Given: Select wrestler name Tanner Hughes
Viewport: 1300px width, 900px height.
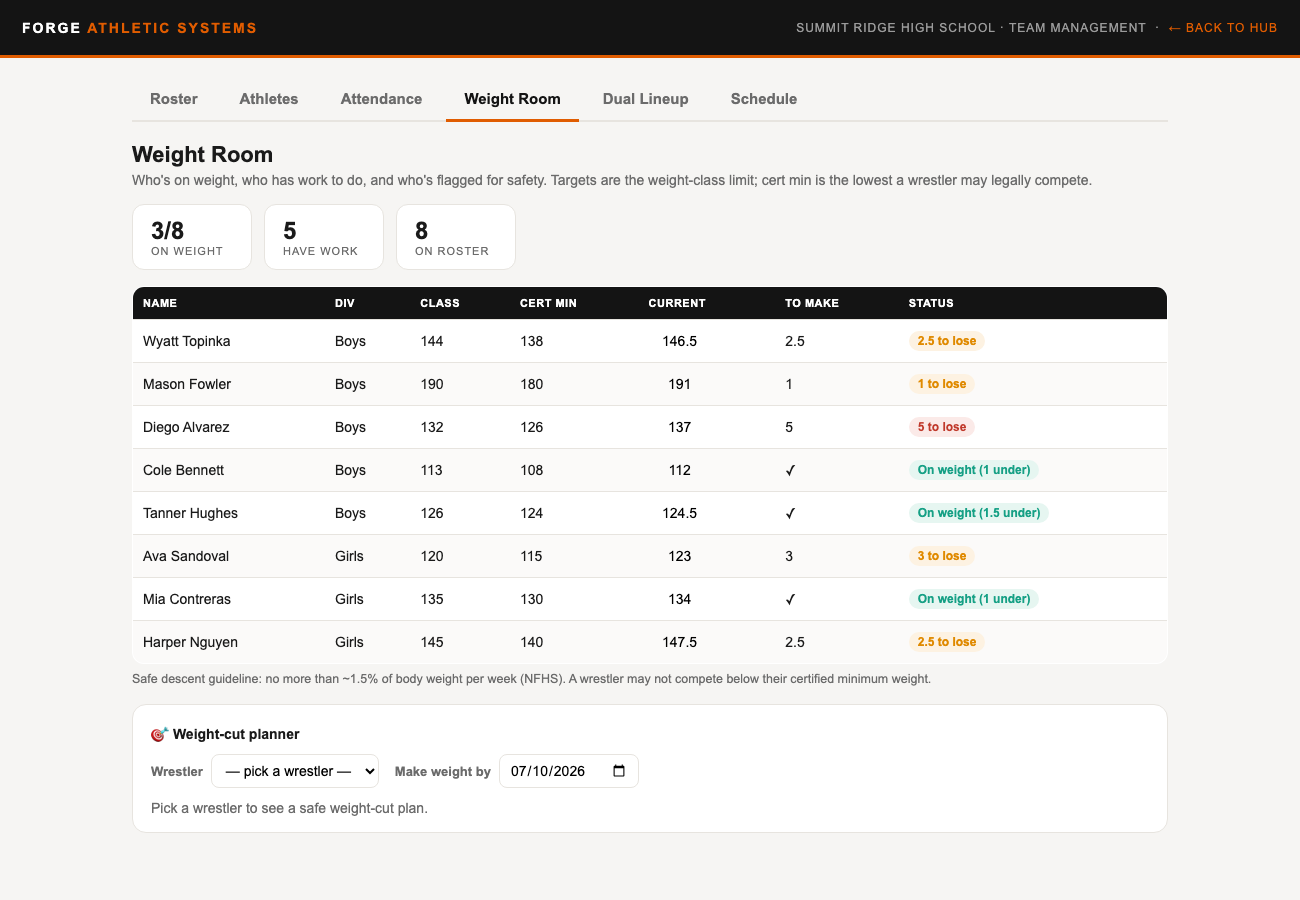Looking at the screenshot, I should coord(190,513).
